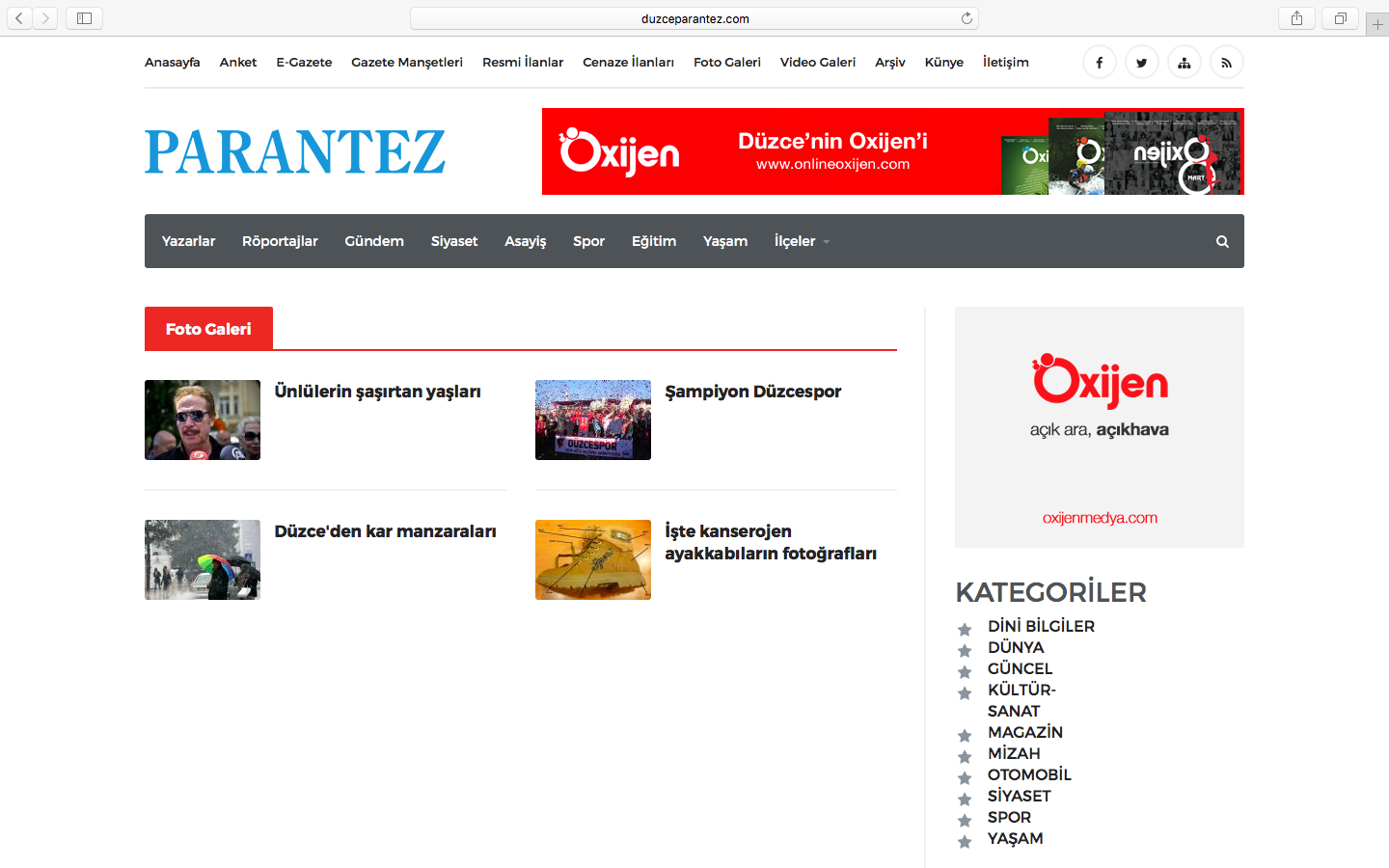Open the Safari share button

[1296, 18]
